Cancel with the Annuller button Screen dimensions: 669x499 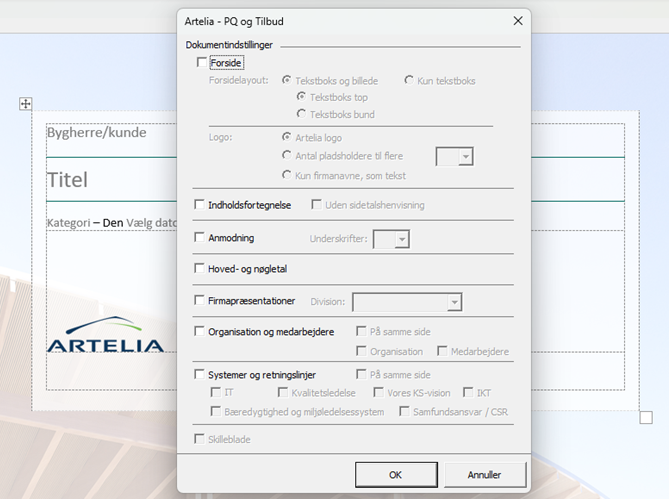(x=485, y=475)
